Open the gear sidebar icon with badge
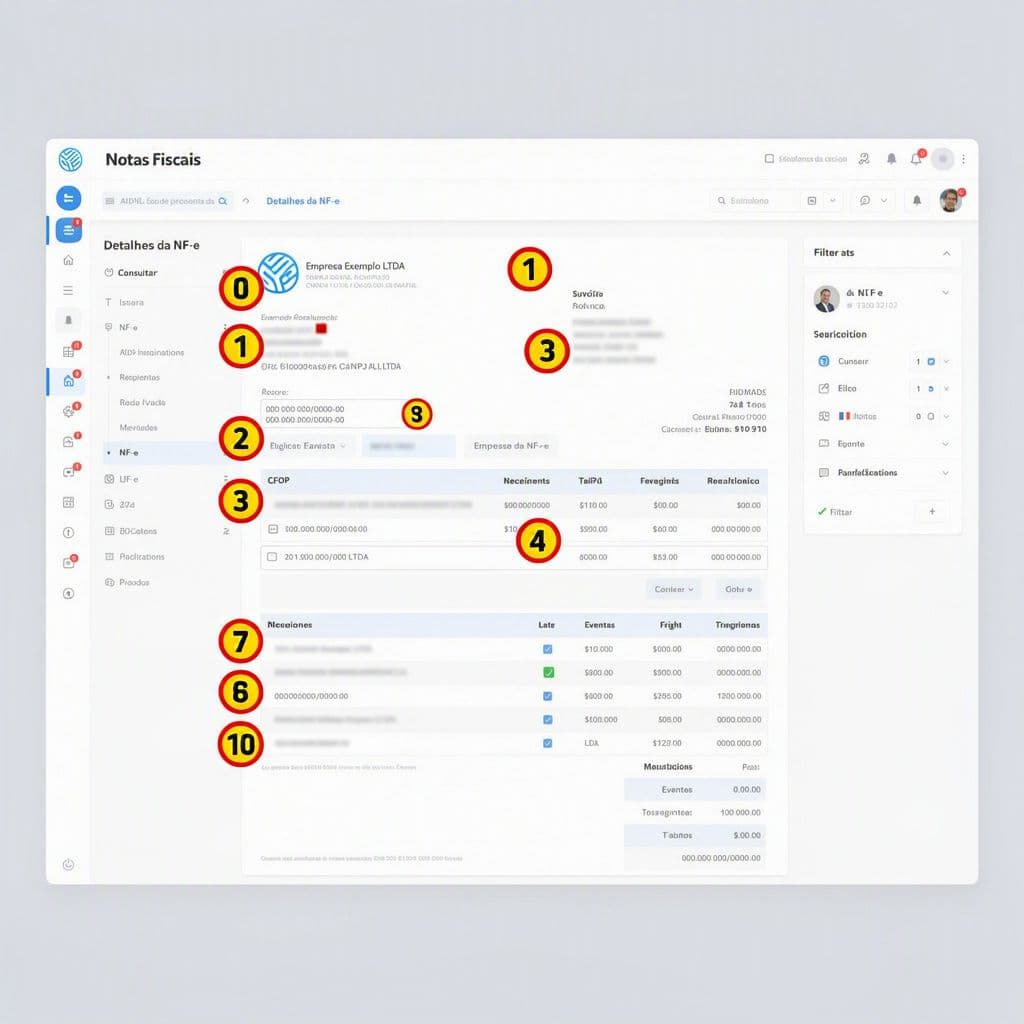 pyautogui.click(x=69, y=411)
